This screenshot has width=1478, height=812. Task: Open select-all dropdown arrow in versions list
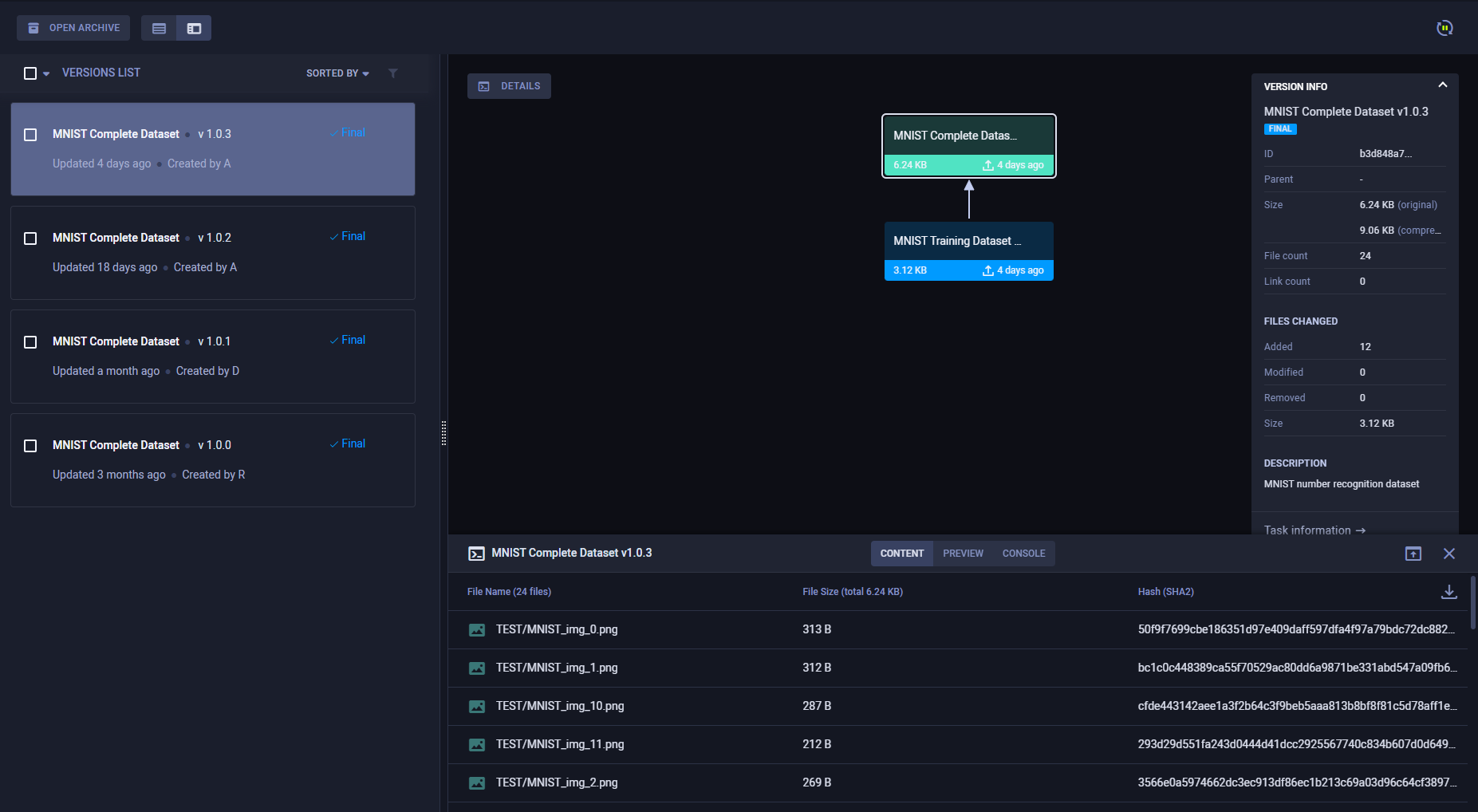coord(46,74)
